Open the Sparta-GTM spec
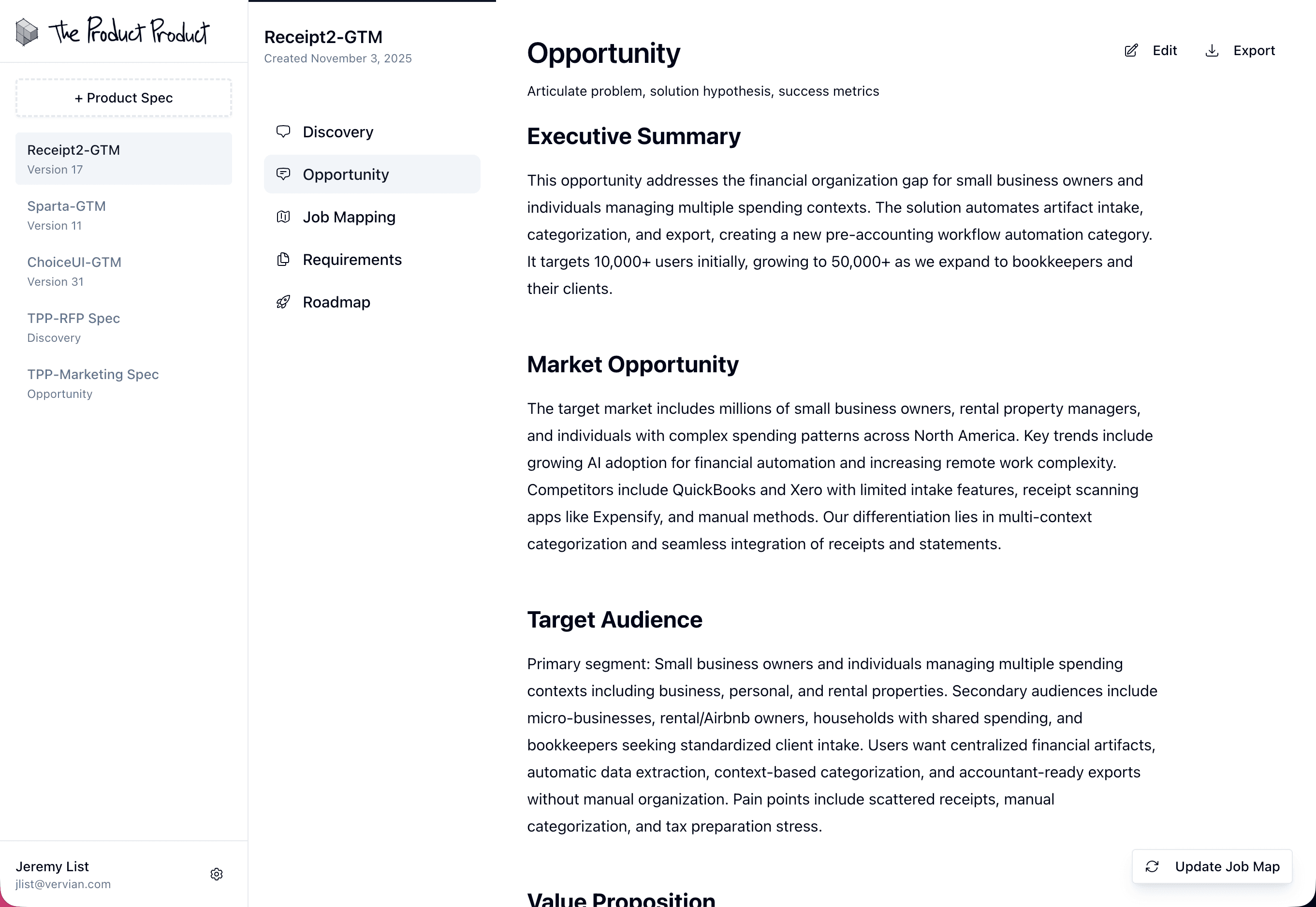Image resolution: width=1316 pixels, height=907 pixels. pos(67,206)
